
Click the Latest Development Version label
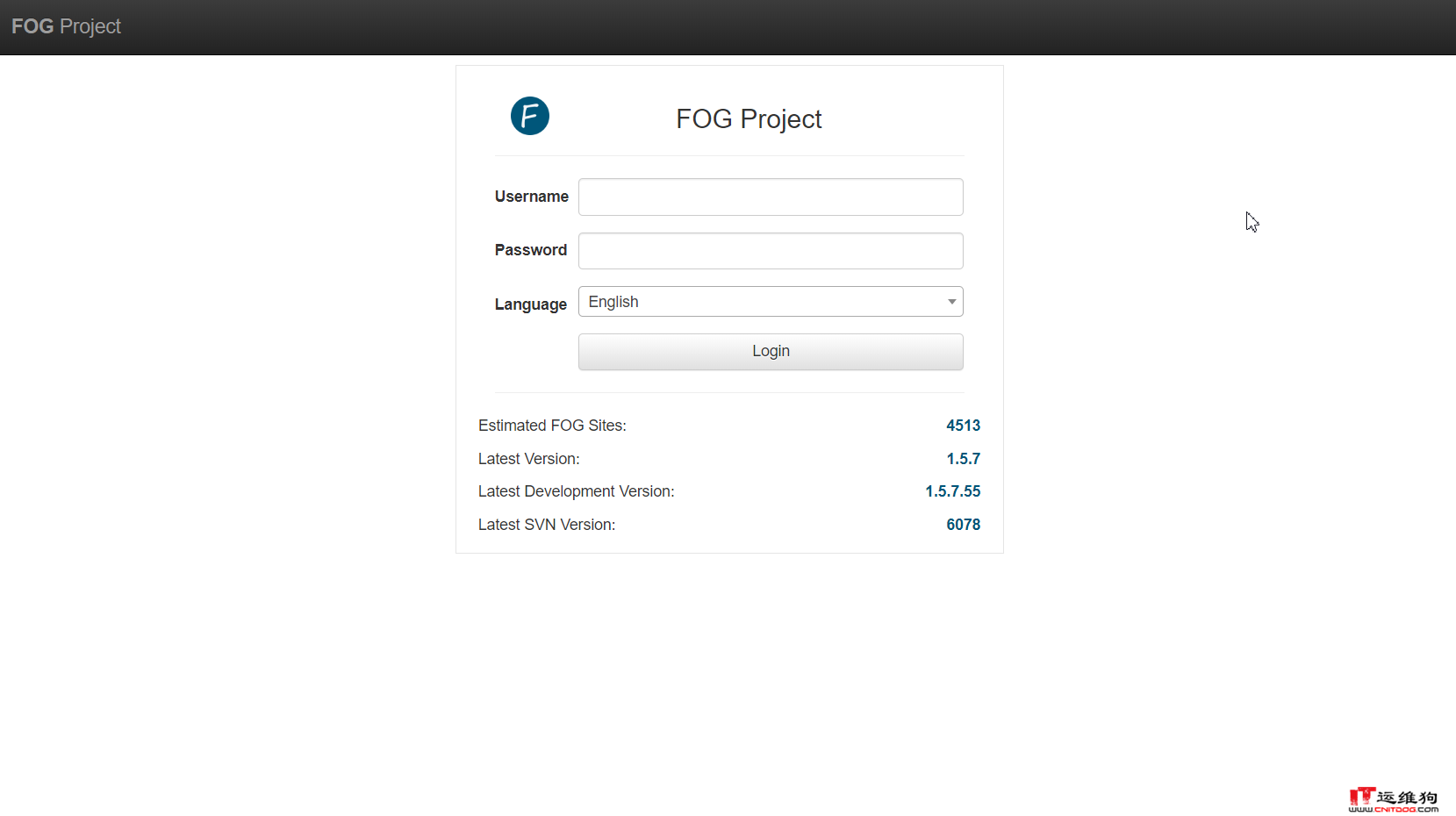576,491
